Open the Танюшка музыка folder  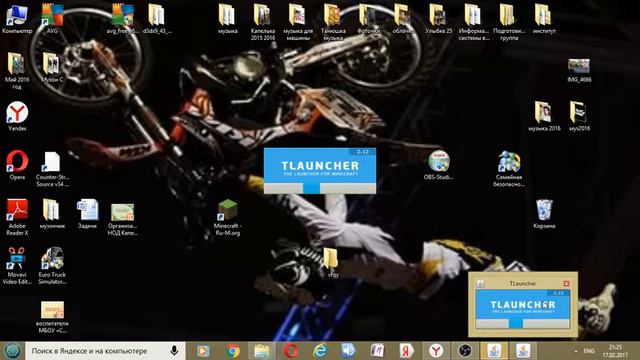333,22
